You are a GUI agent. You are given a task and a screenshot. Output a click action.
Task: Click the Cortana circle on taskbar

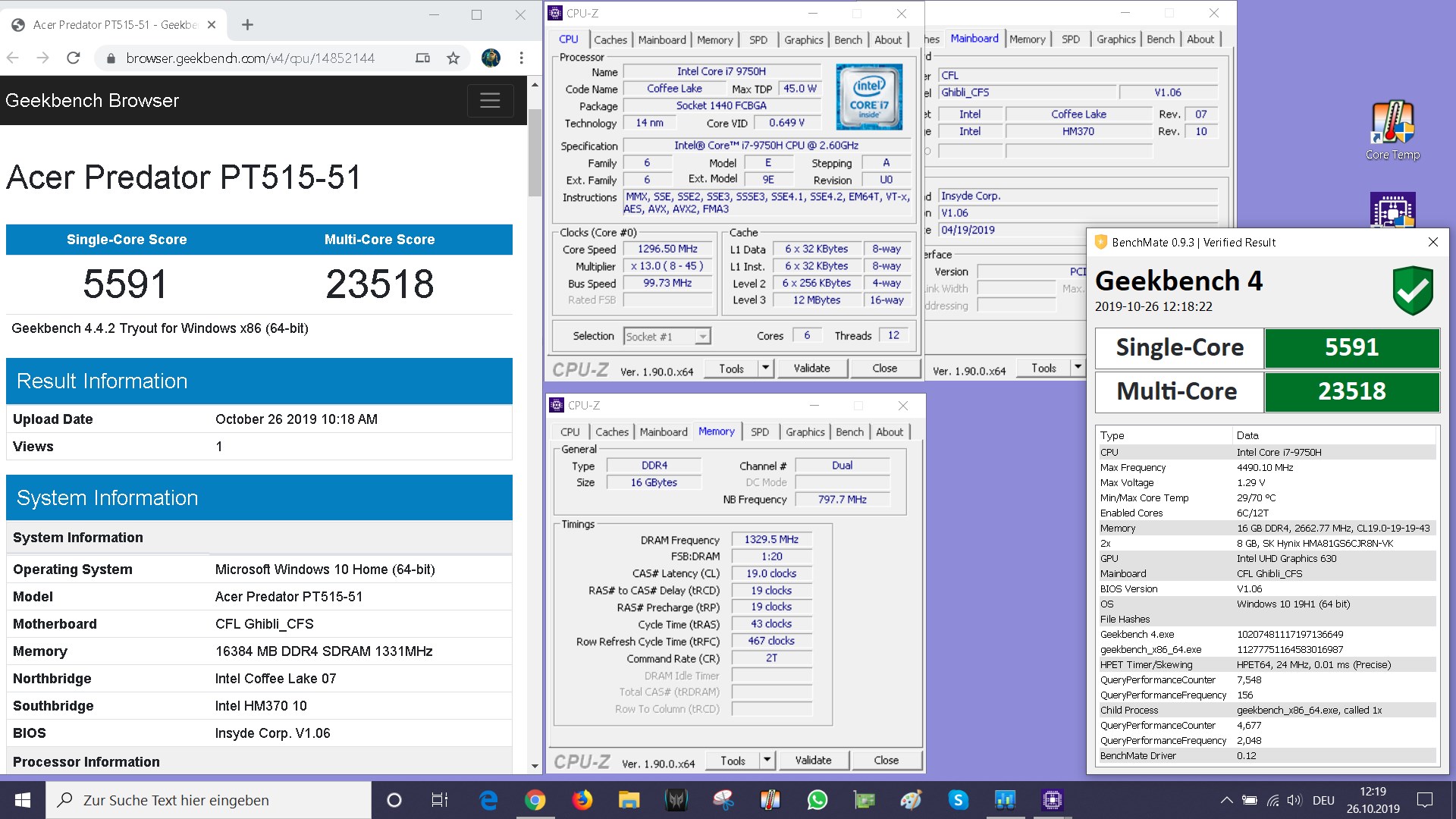pyautogui.click(x=394, y=800)
